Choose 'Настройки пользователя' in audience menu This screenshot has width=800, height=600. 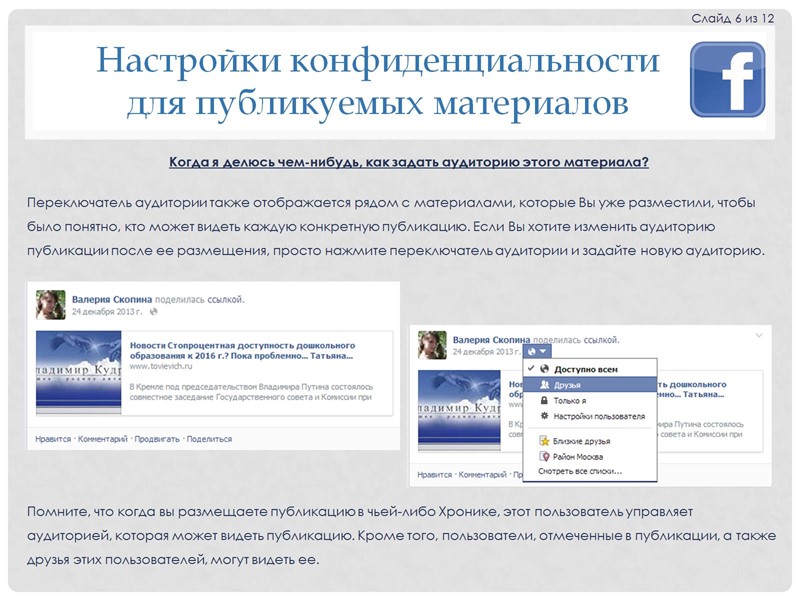pyautogui.click(x=590, y=416)
